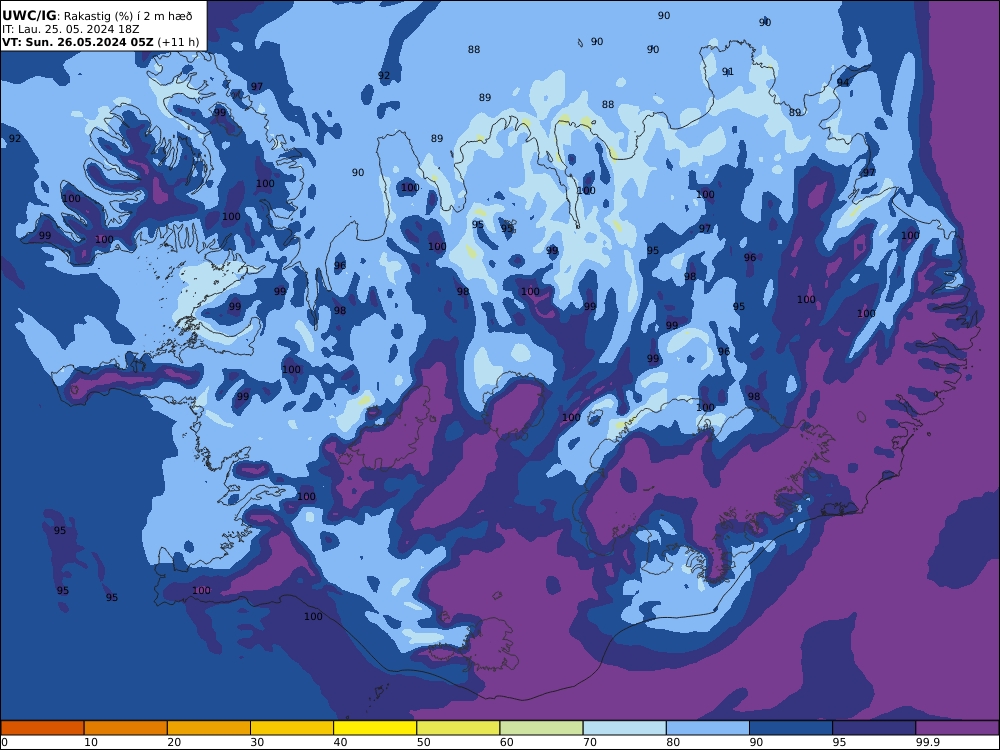Click the map humidity value '94'

pyautogui.click(x=843, y=83)
